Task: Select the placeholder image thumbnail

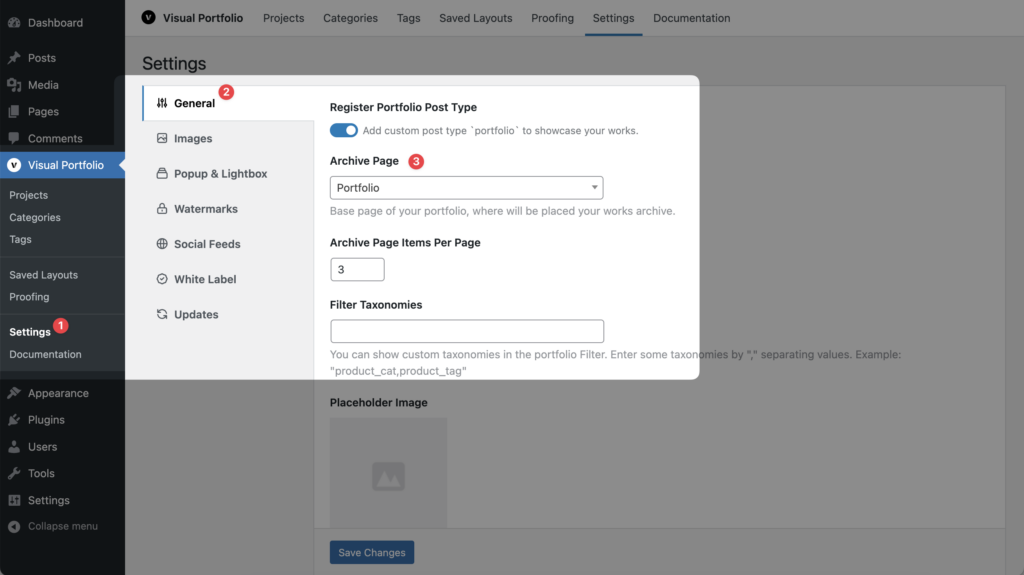Action: [388, 472]
